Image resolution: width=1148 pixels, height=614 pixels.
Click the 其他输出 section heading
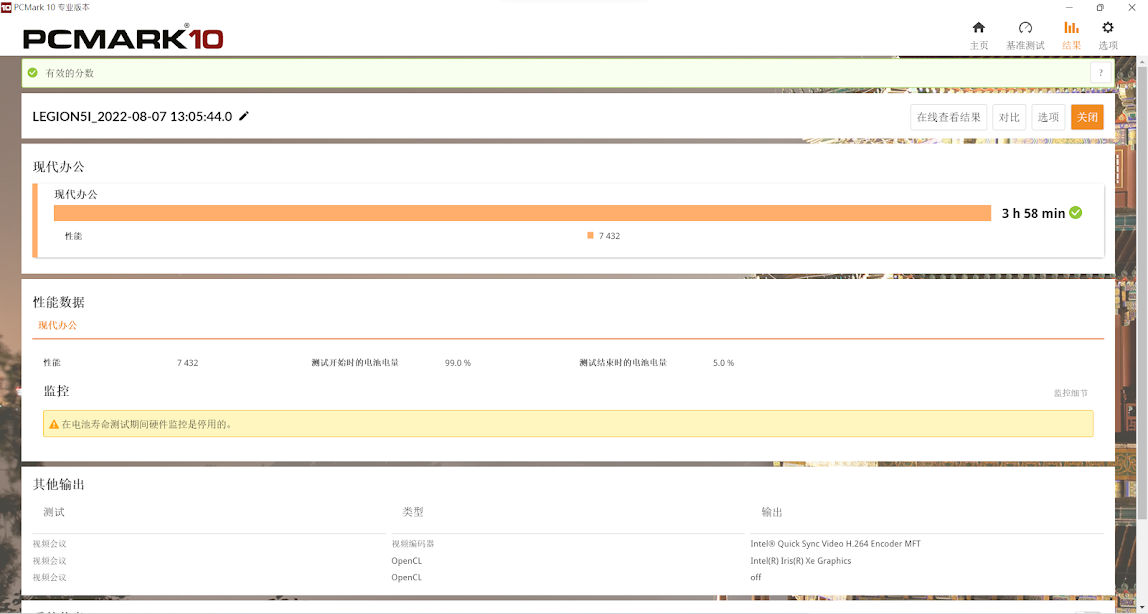(59, 484)
